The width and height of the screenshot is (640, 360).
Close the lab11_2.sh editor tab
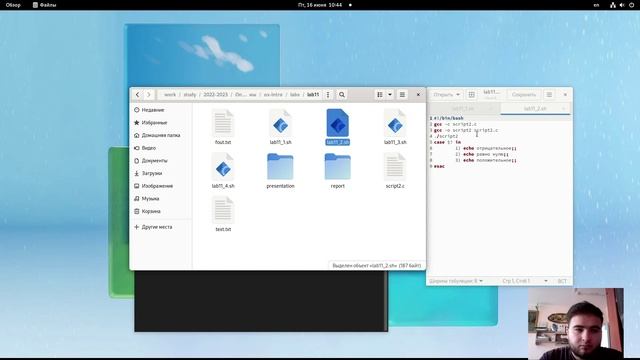point(564,109)
